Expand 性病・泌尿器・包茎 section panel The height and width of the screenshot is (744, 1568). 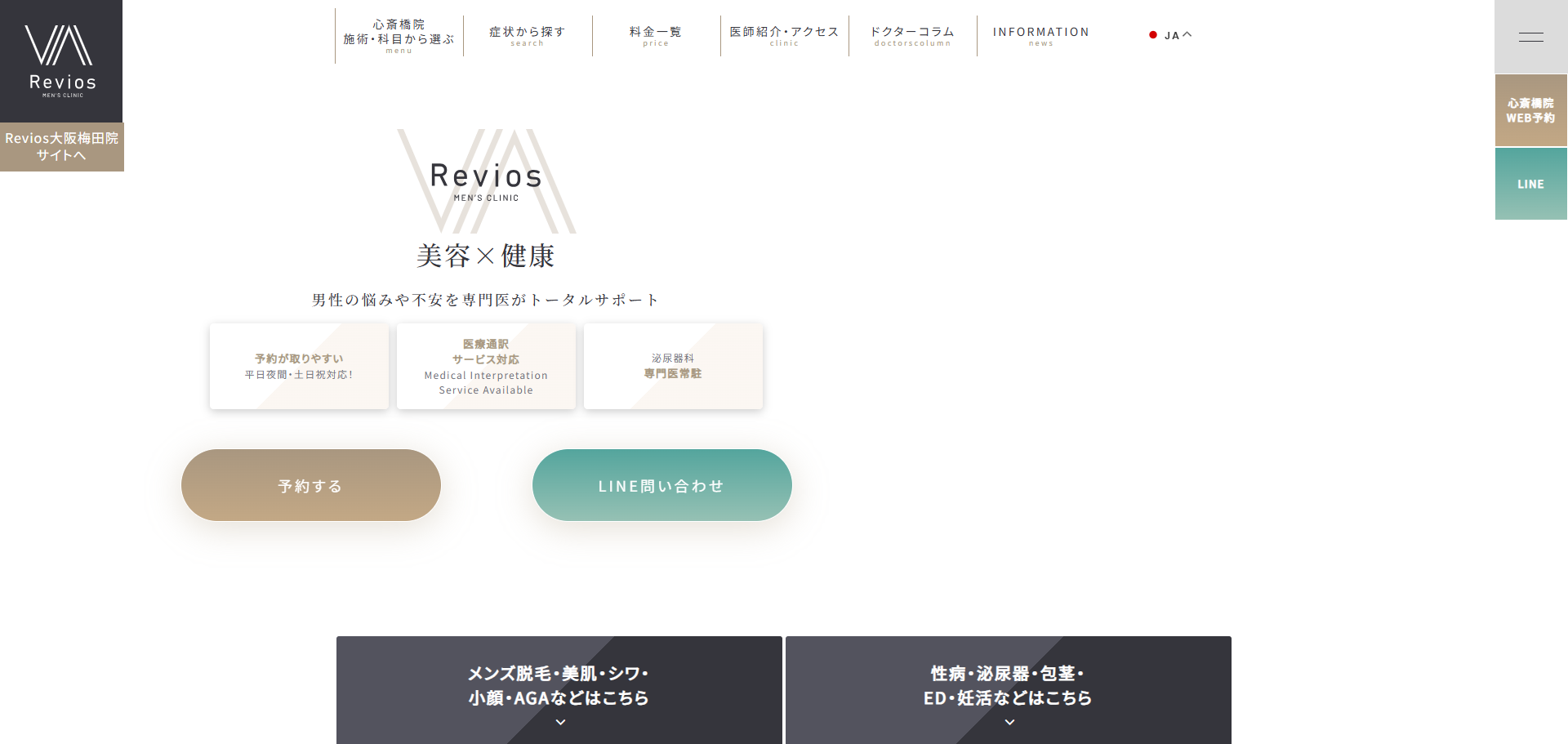[1009, 690]
